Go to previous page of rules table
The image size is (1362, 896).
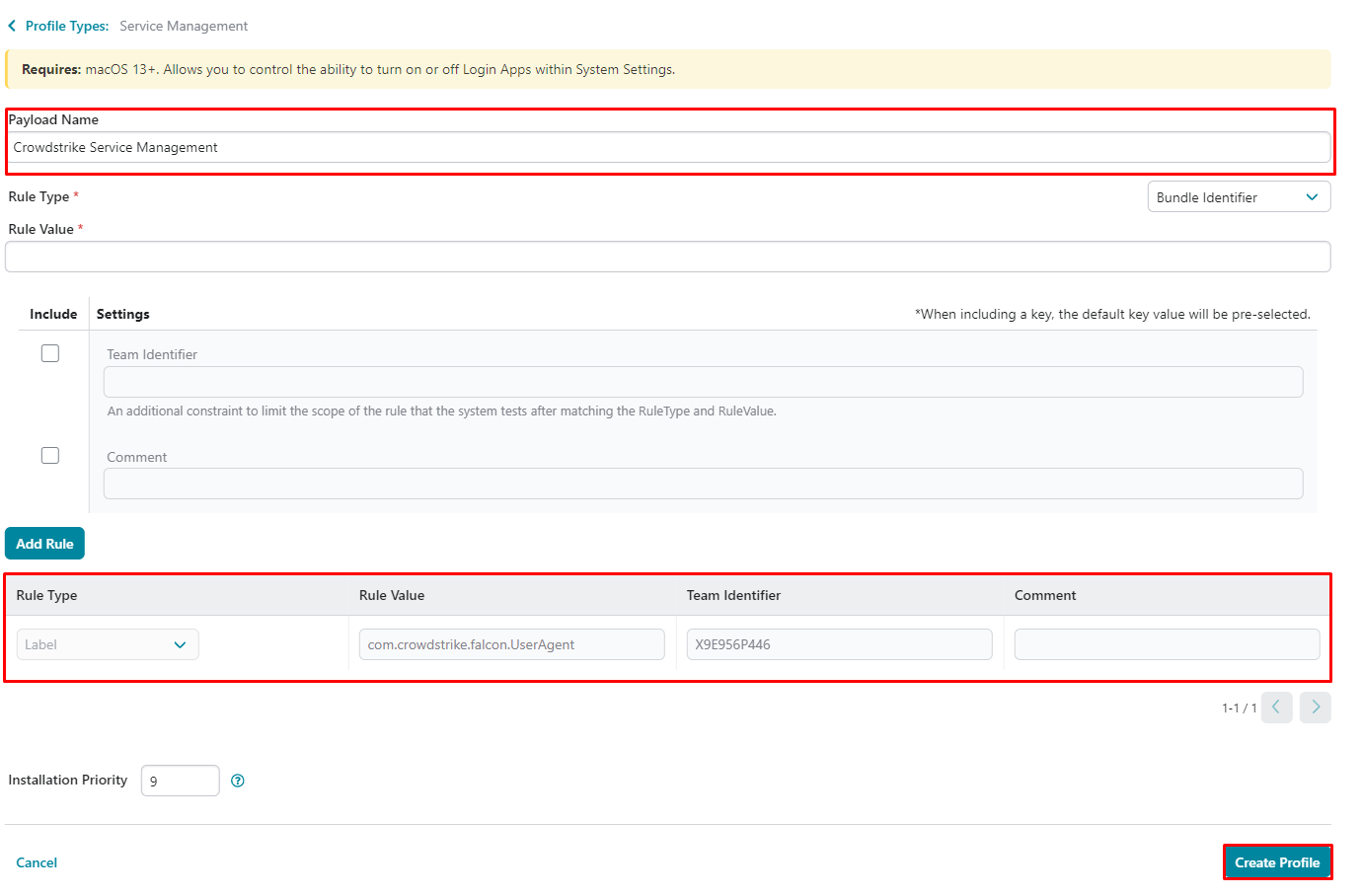pyautogui.click(x=1277, y=708)
